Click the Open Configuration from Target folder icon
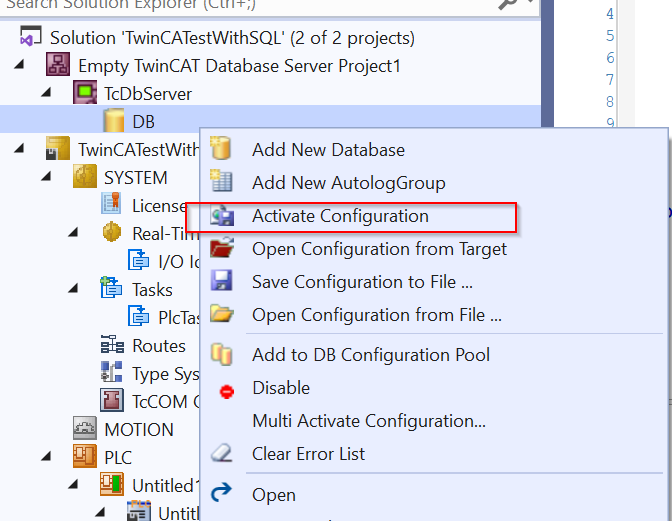This screenshot has height=521, width=672. 222,248
